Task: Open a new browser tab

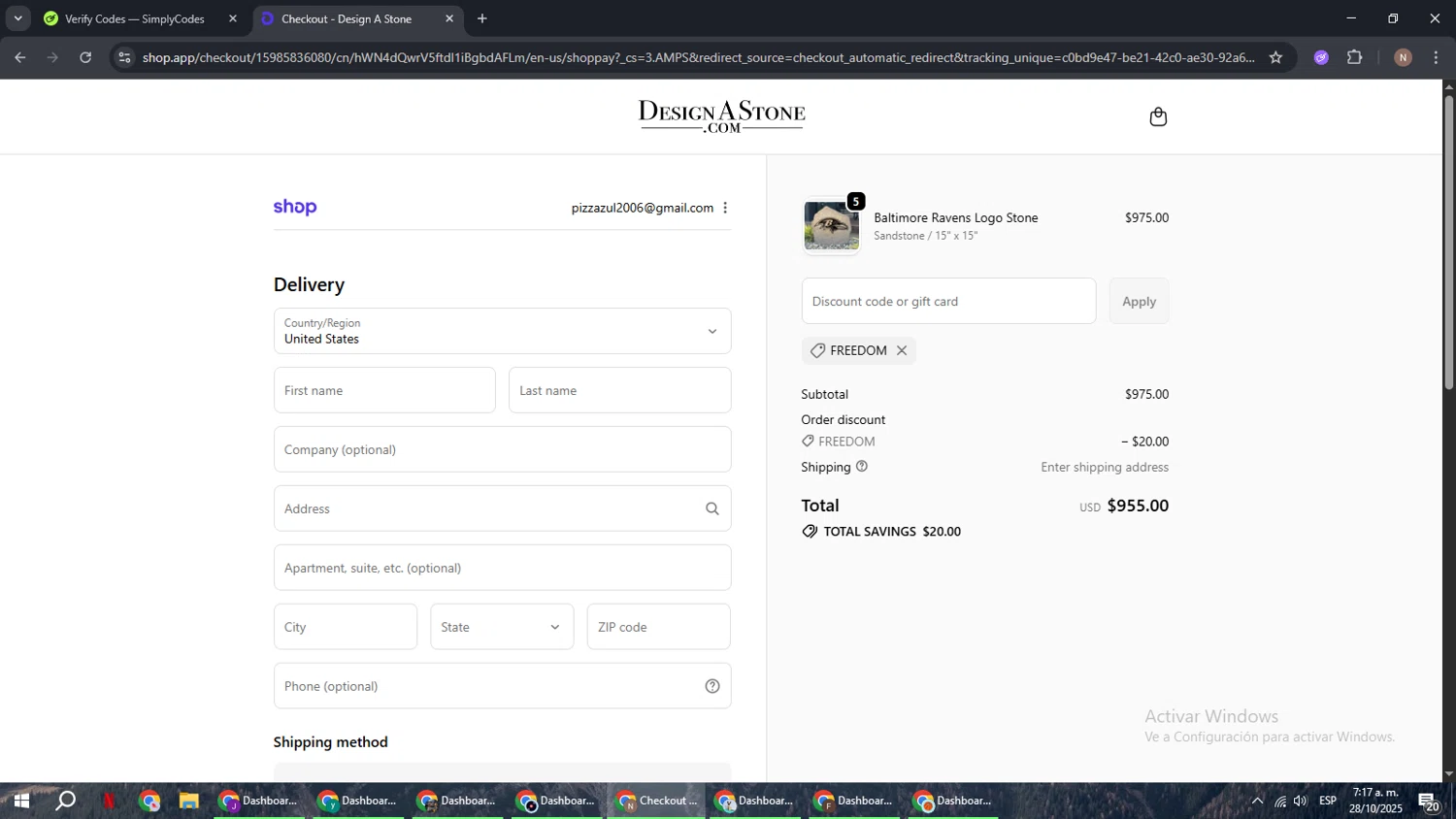Action: click(482, 18)
